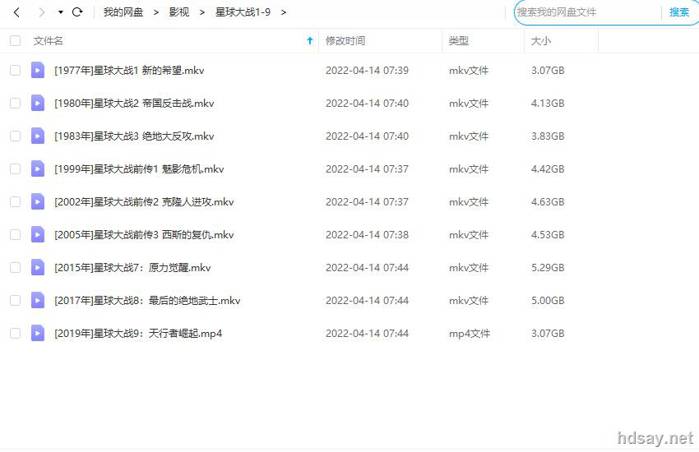Select file name [1977年]星球大战1 新的希望.mkv

pos(129,70)
